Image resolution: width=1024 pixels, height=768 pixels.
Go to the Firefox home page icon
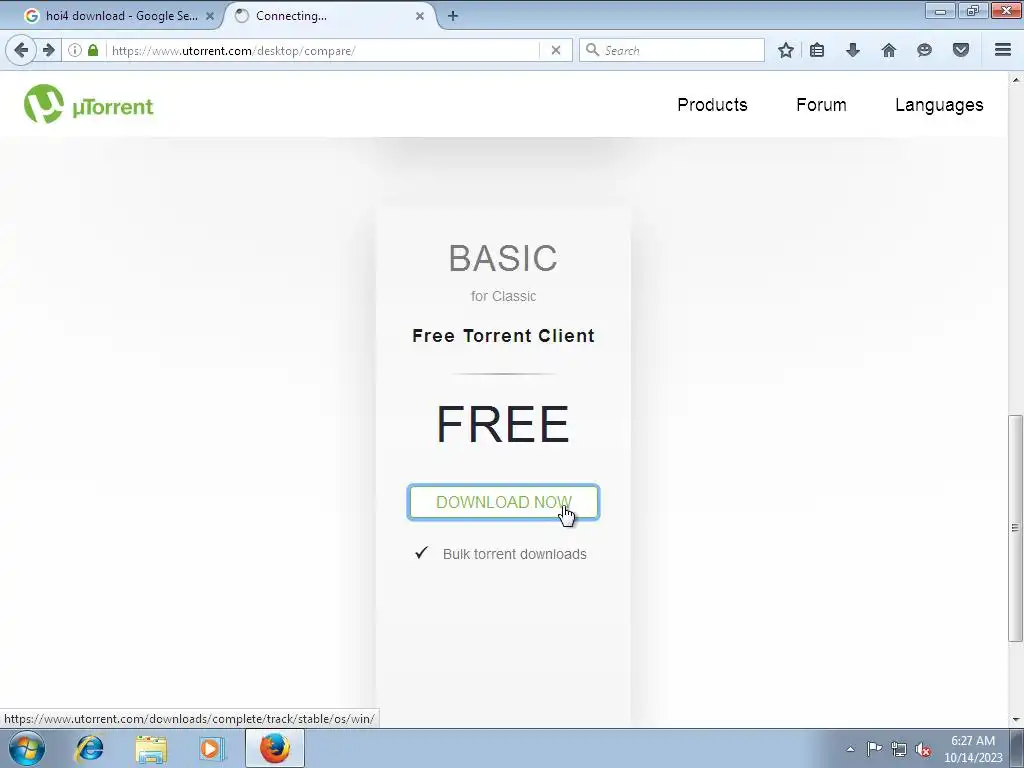tap(889, 50)
